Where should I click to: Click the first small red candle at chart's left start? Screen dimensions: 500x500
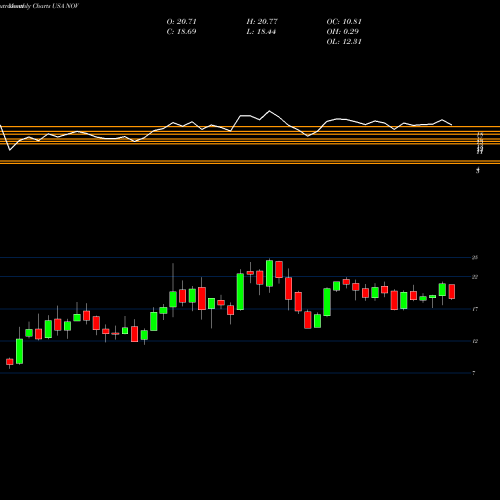click(x=10, y=362)
